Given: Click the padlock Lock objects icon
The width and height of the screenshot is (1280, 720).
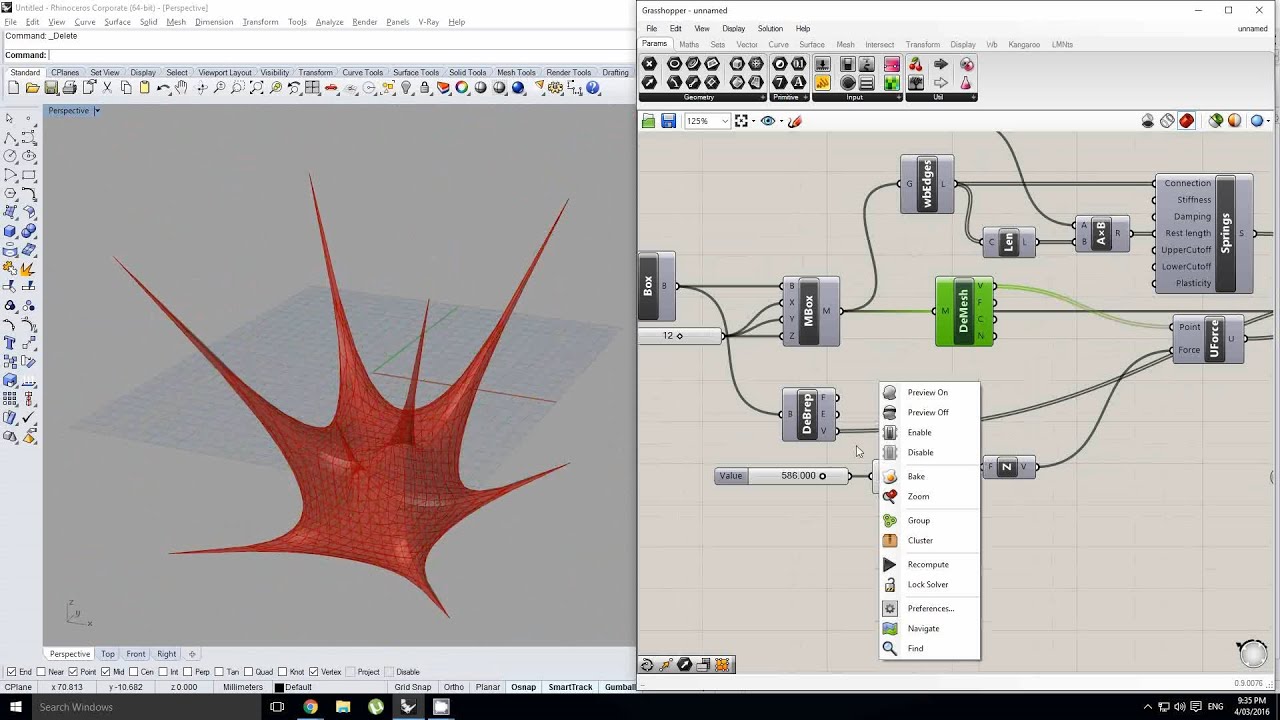Looking at the screenshot, I should 425,88.
